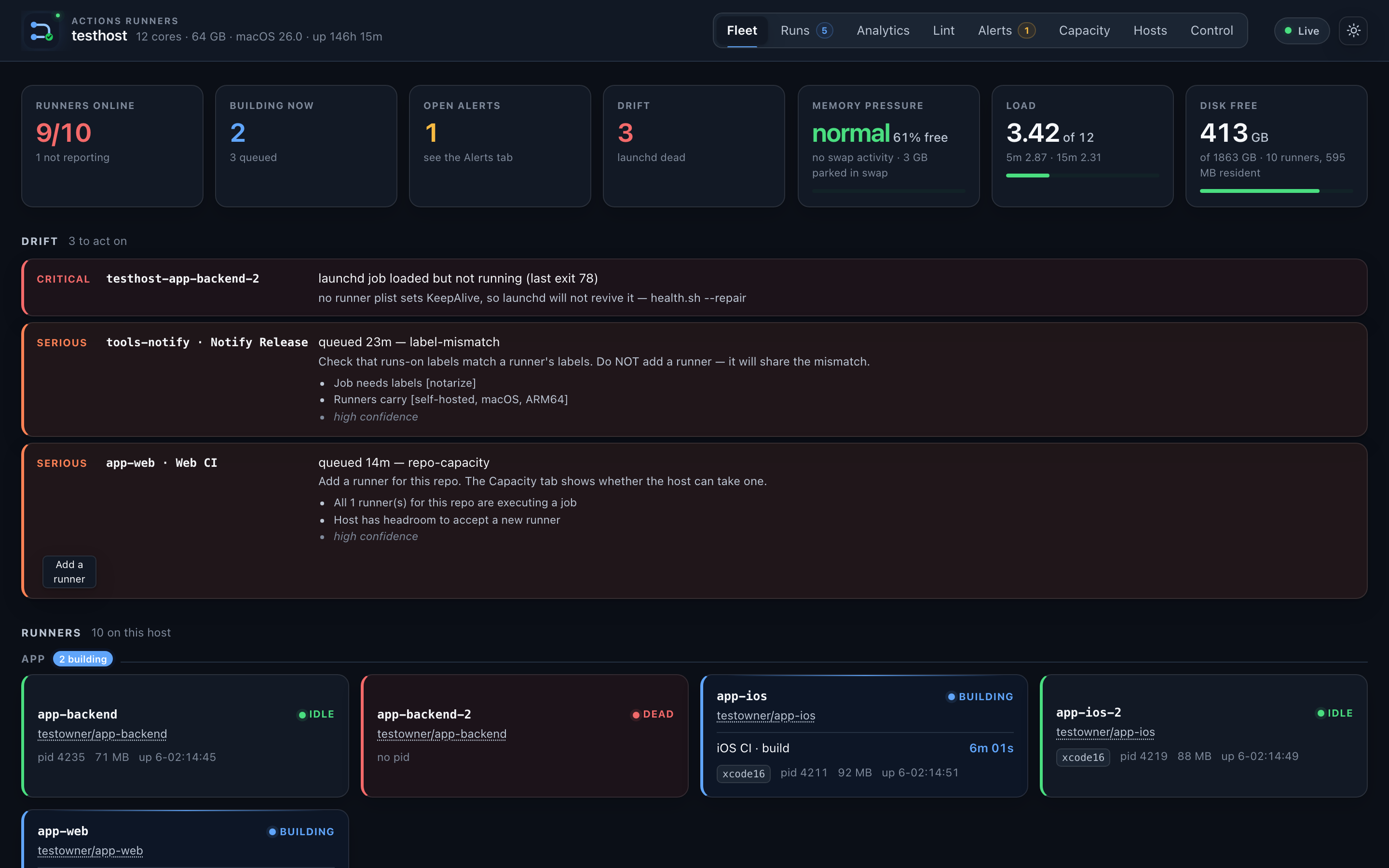Click the IDLE status dot on app-ios-2
1389x868 pixels.
coord(1320,713)
